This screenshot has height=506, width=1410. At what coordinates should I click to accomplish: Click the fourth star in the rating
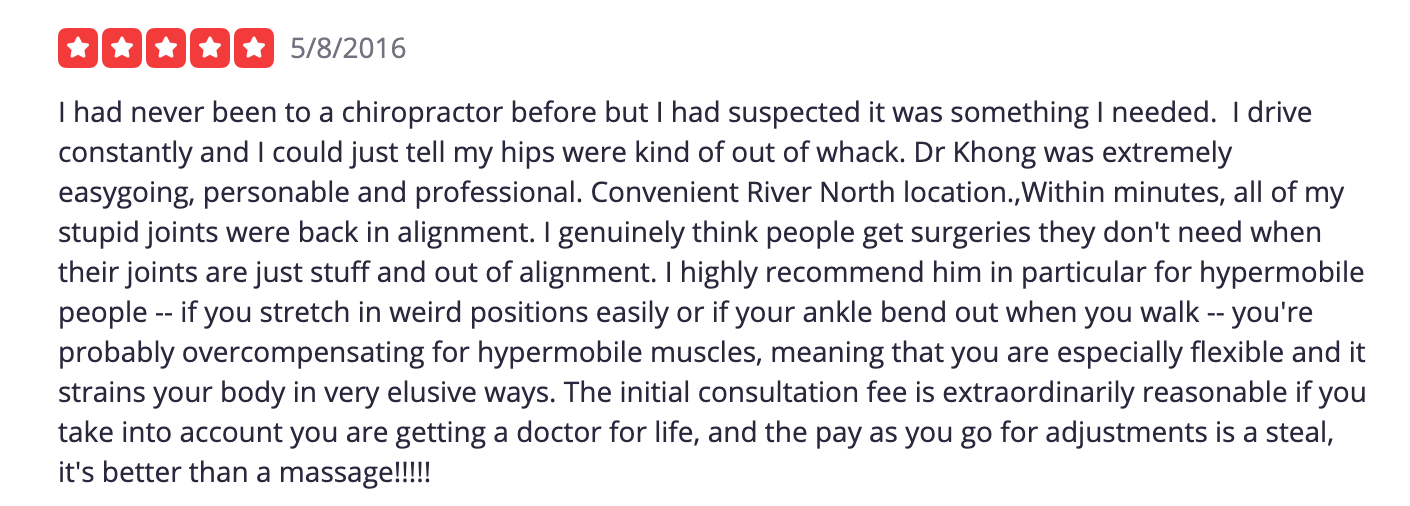[210, 49]
